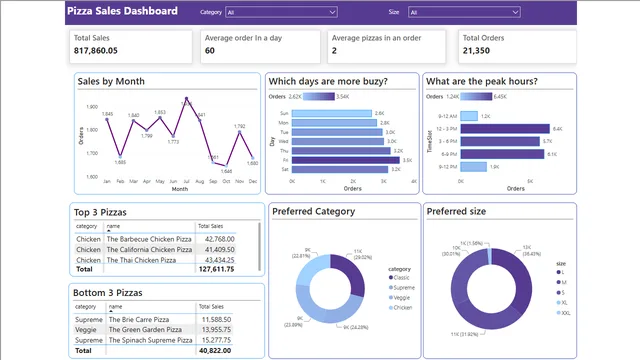Sort Bottom 3 Pizzas by Total Sales header
640x360 pixels.
click(211, 307)
